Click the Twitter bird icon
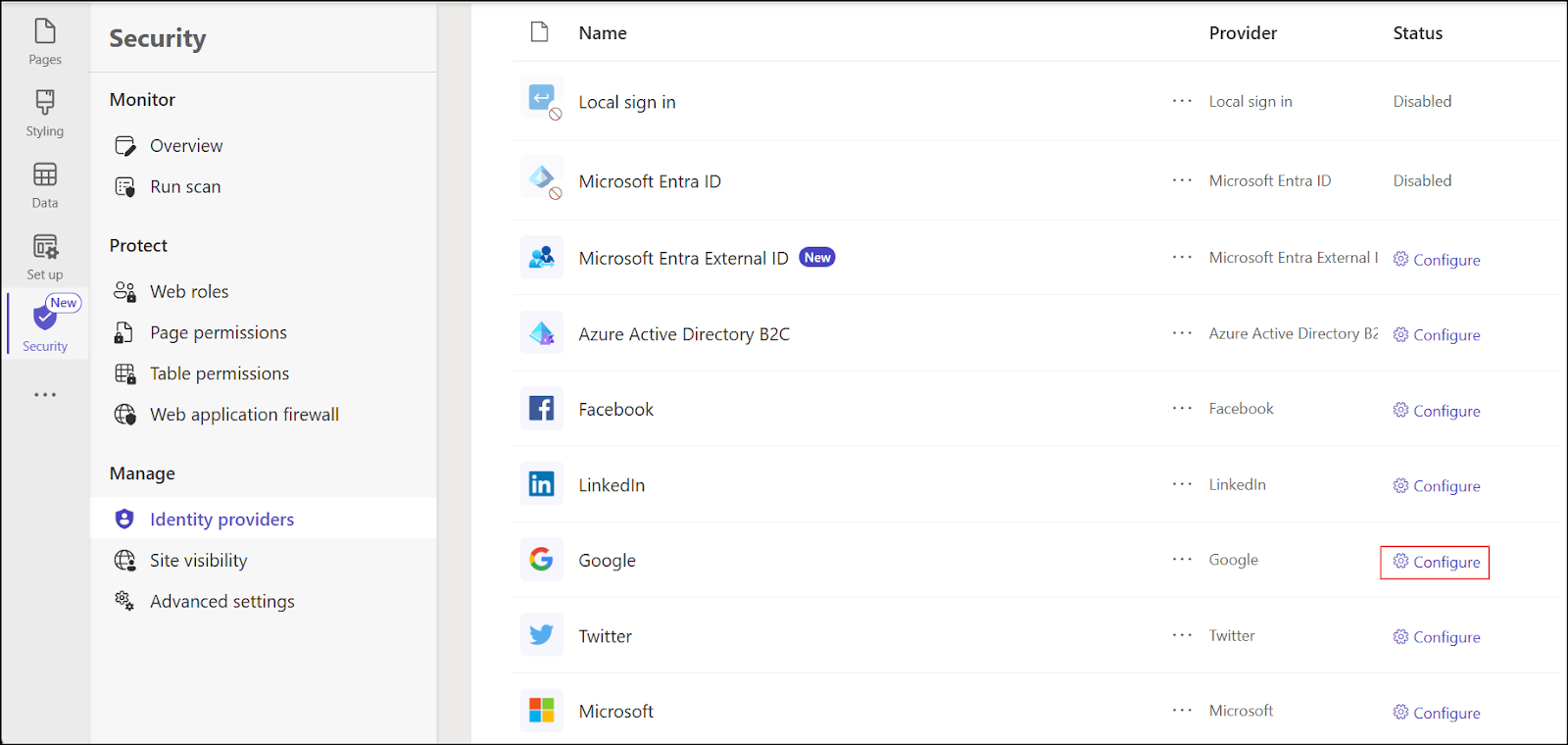 click(542, 635)
